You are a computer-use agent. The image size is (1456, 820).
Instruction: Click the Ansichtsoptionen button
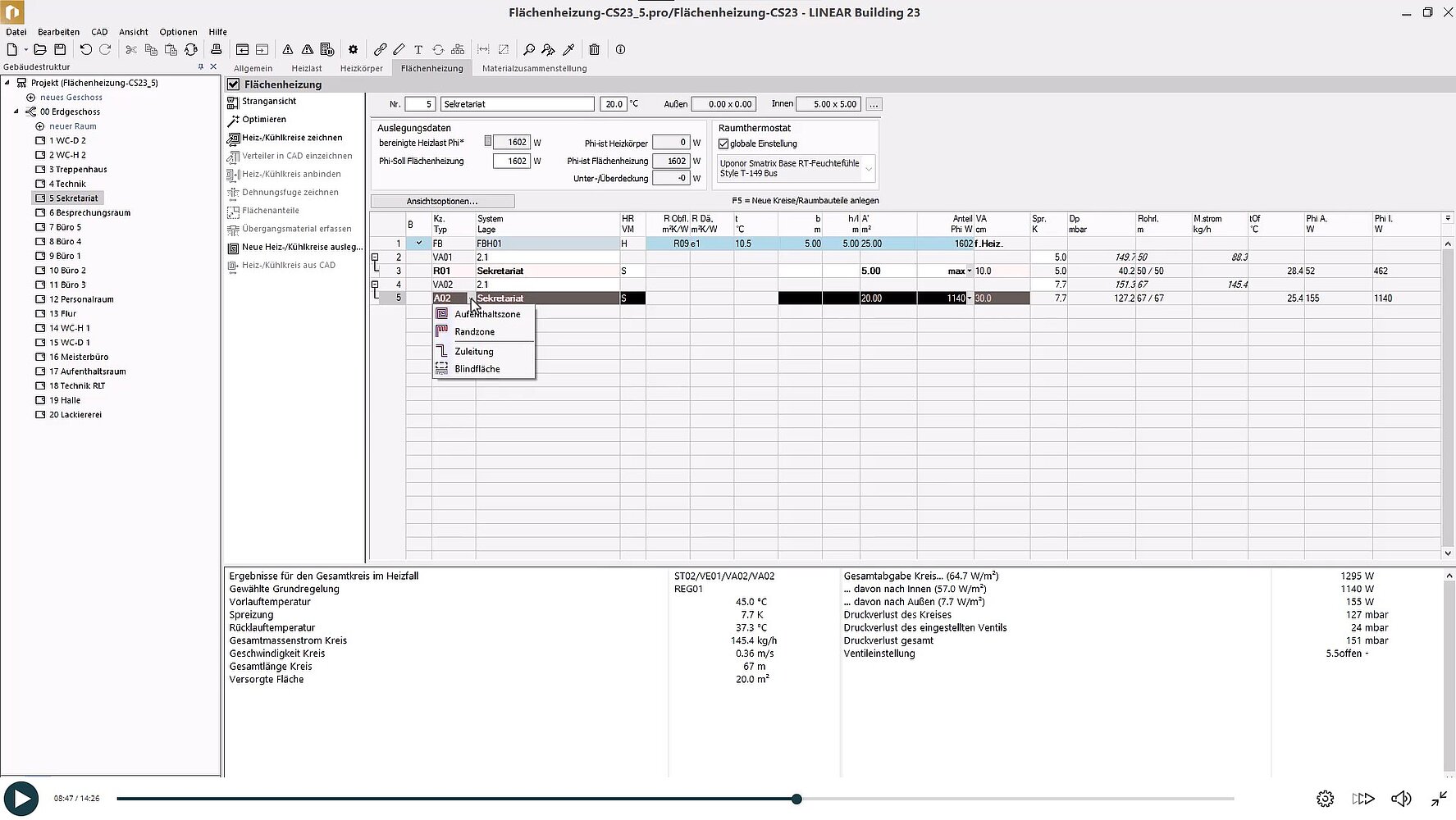point(442,202)
